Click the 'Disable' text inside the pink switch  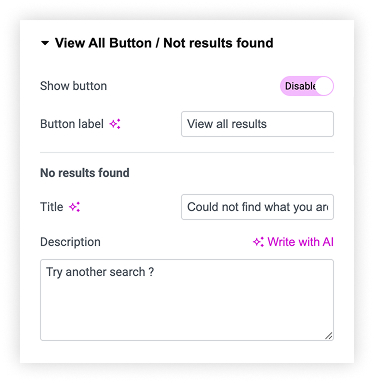click(x=300, y=86)
